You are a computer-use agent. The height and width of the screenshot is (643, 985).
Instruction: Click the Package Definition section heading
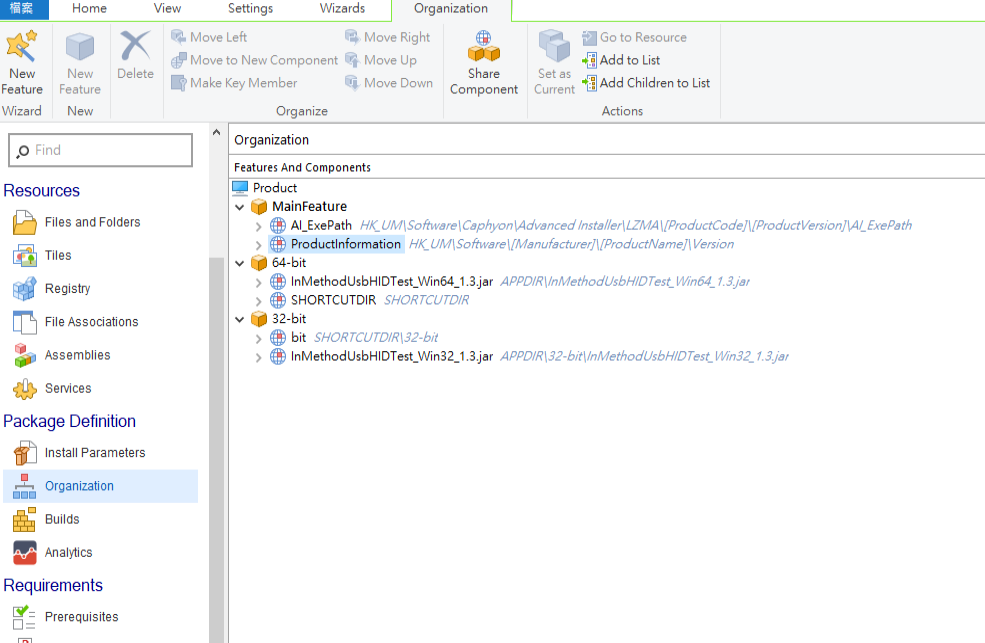(x=70, y=421)
